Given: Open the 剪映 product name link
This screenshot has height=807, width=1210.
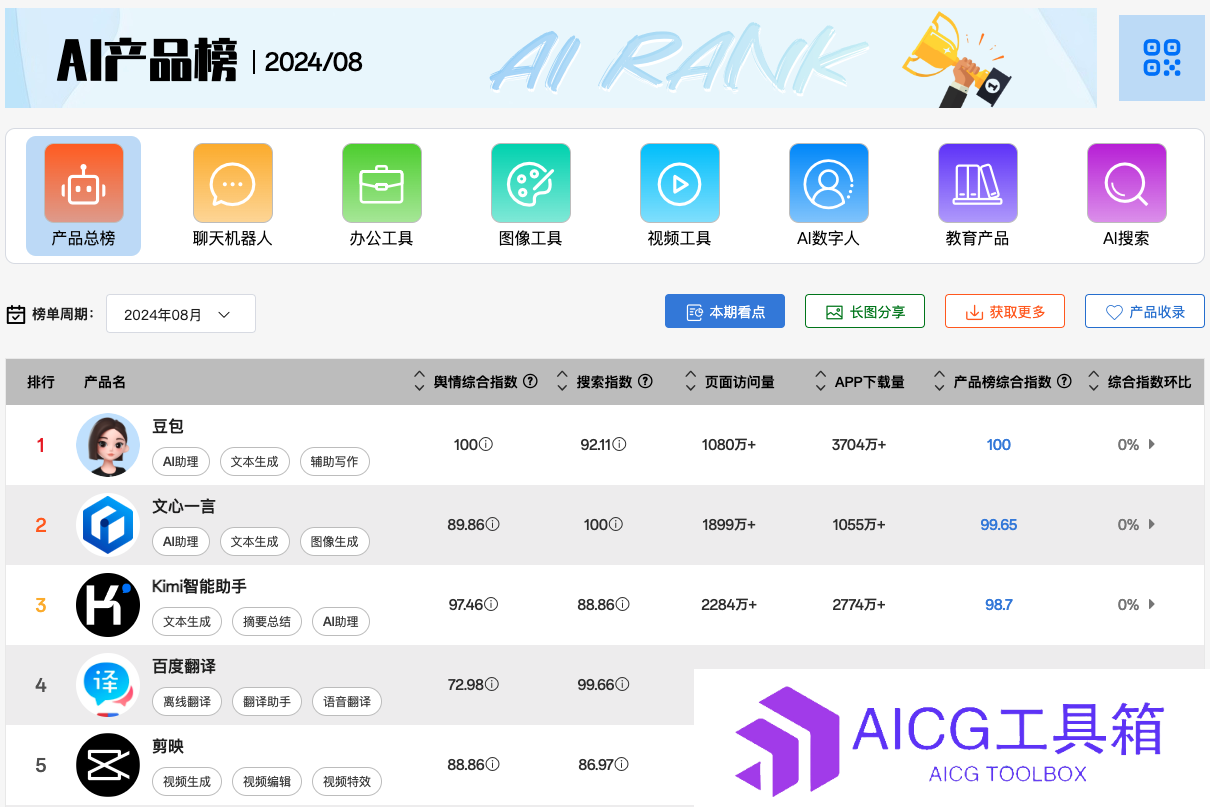Looking at the screenshot, I should [x=168, y=747].
